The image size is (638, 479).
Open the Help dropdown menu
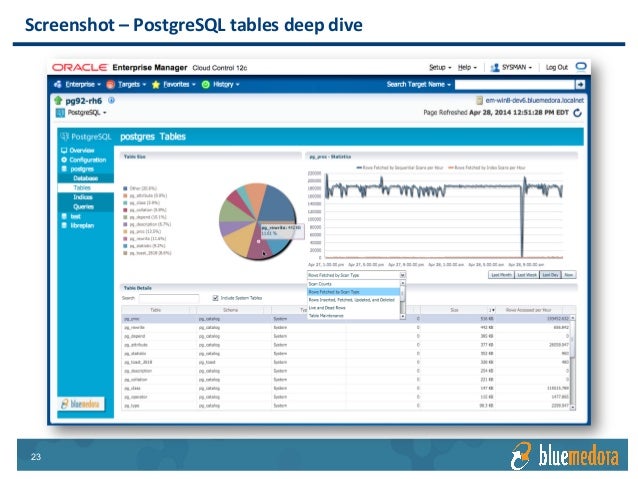[467, 68]
